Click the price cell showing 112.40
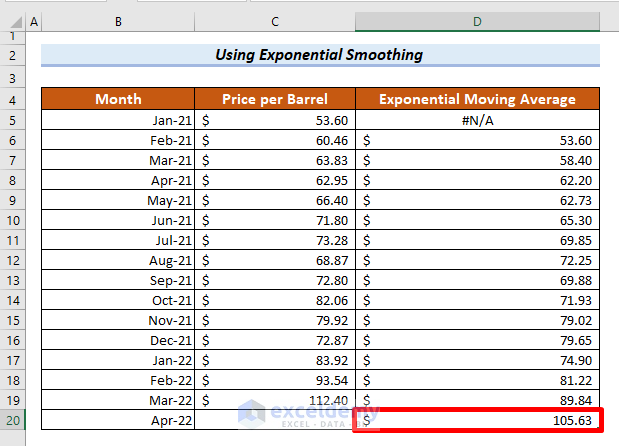Viewport: 619px width, 446px height. click(x=275, y=400)
